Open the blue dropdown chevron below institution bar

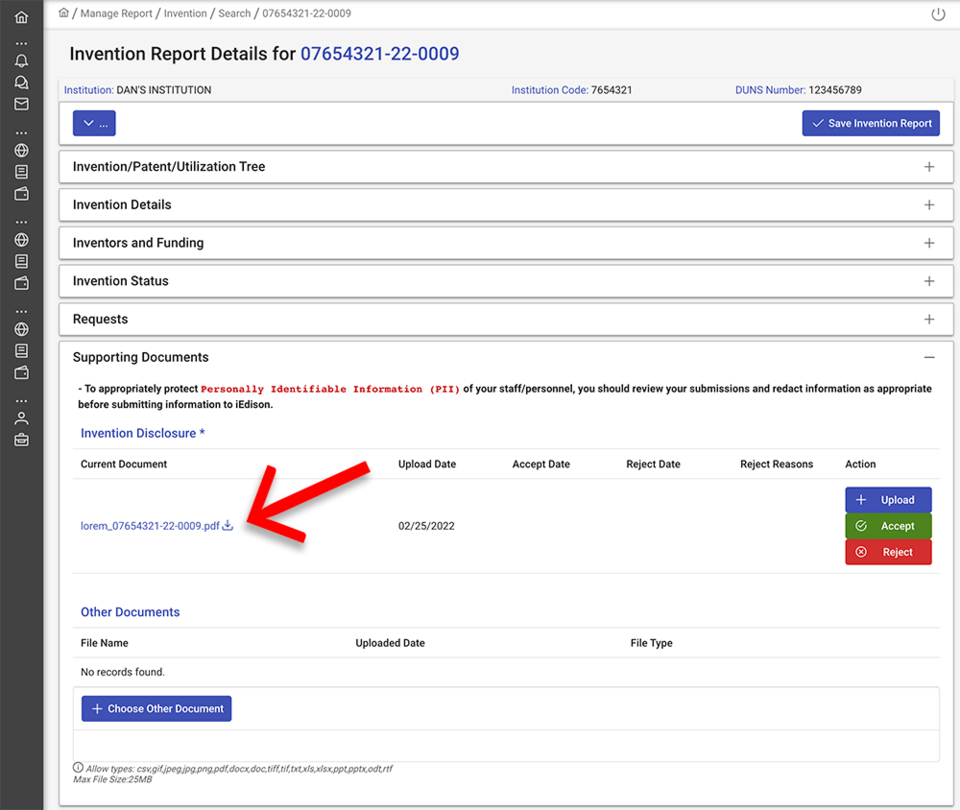point(93,123)
